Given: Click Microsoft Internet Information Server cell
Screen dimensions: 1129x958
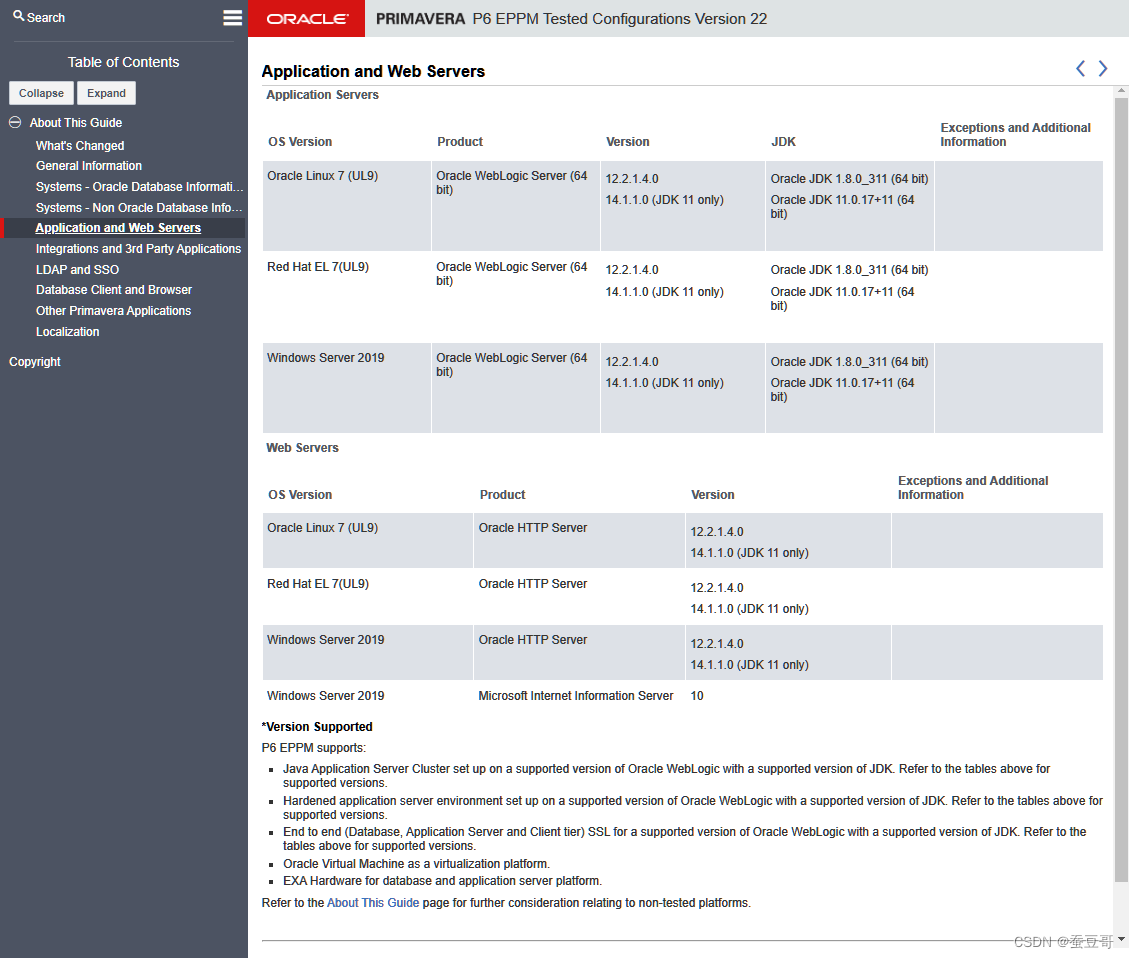Looking at the screenshot, I should click(x=576, y=695).
